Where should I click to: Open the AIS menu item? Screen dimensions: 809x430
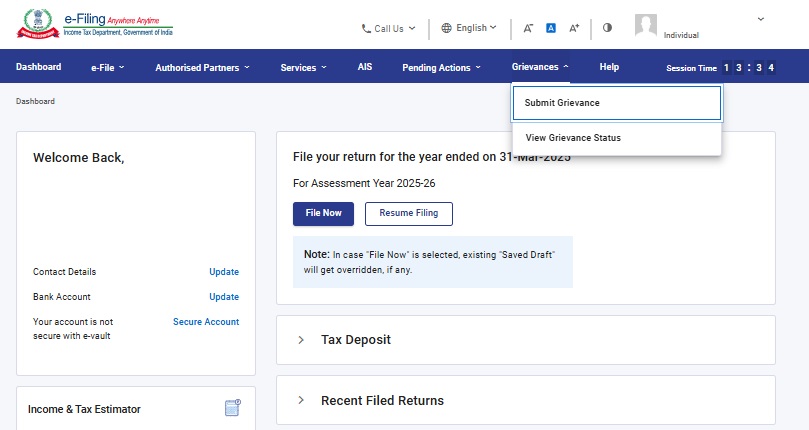pyautogui.click(x=365, y=67)
